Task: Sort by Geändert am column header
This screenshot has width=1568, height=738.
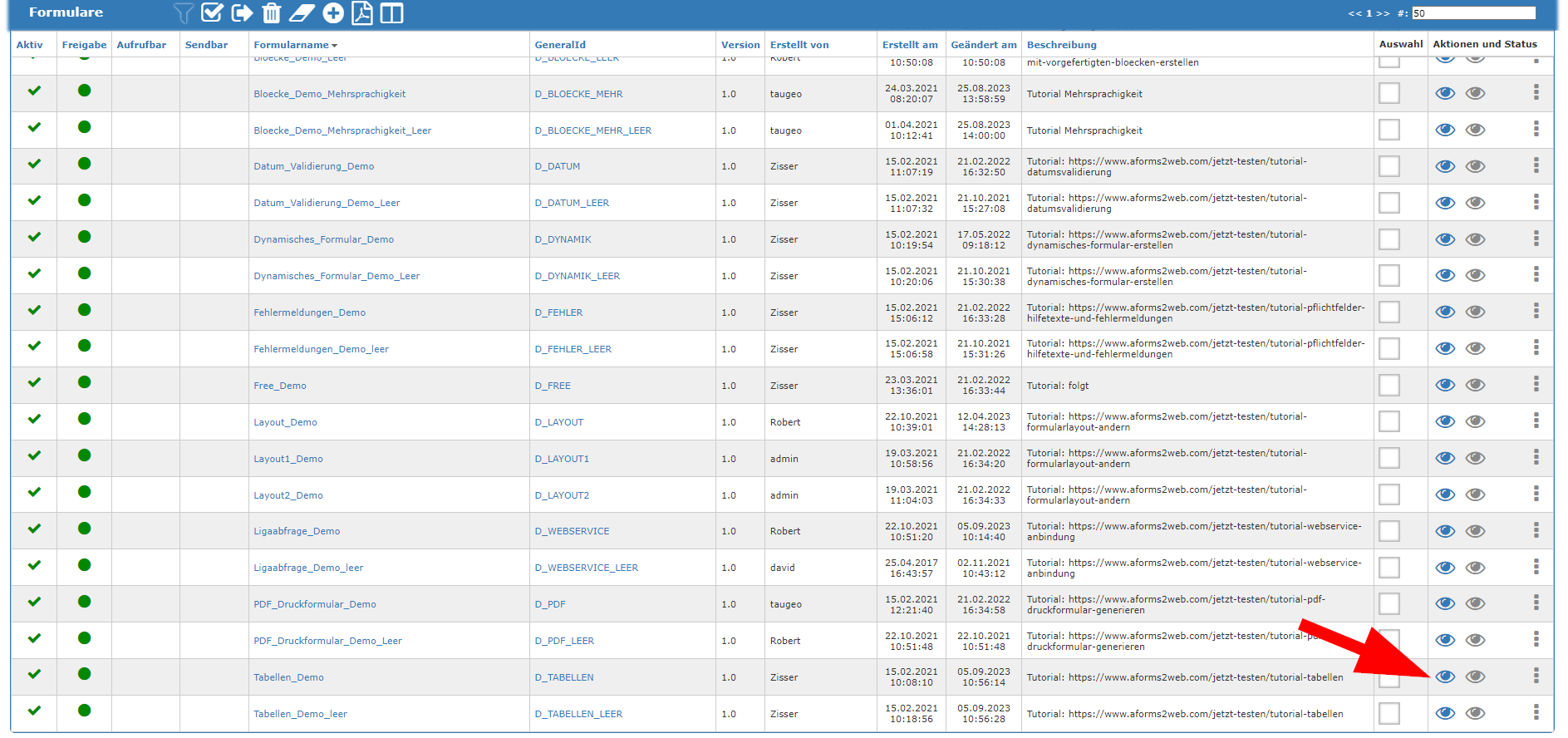Action: (x=984, y=45)
